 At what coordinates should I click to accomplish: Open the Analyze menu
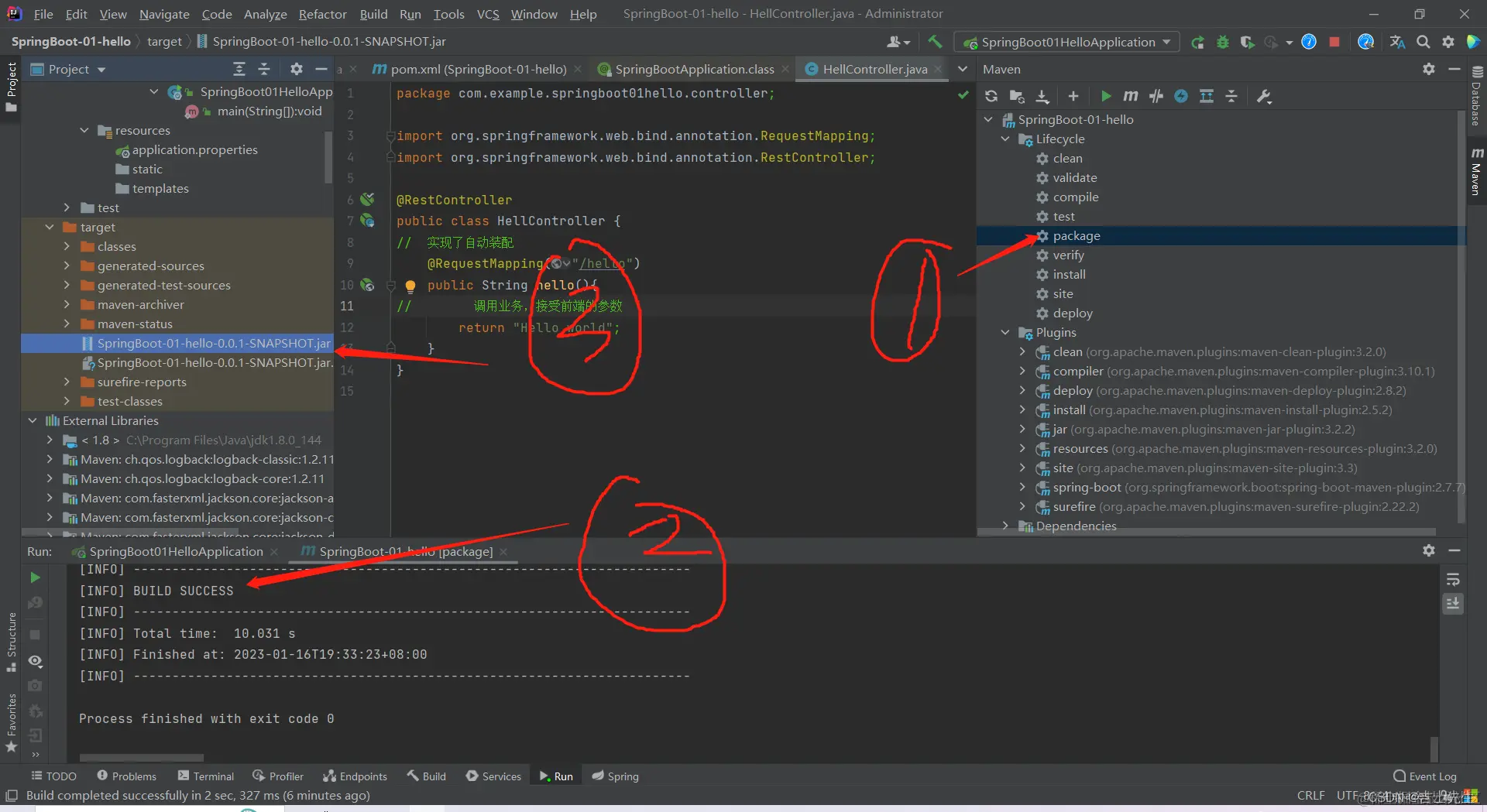coord(265,14)
